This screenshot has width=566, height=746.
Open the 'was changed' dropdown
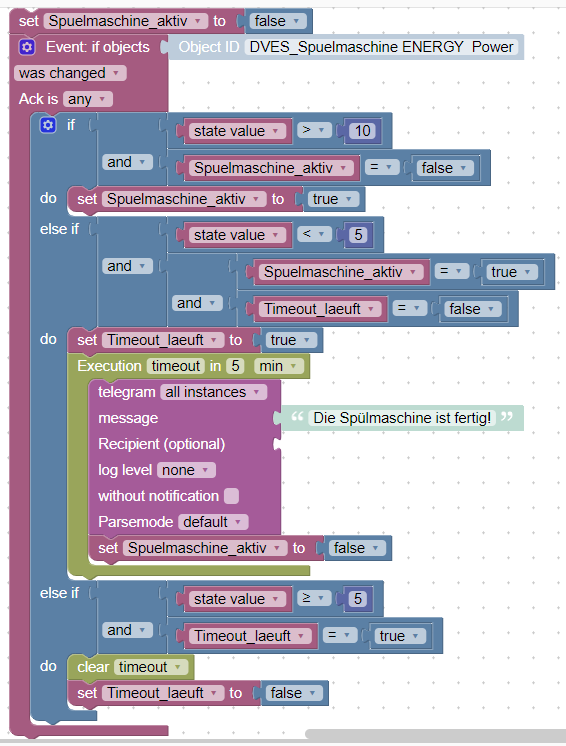(x=70, y=73)
